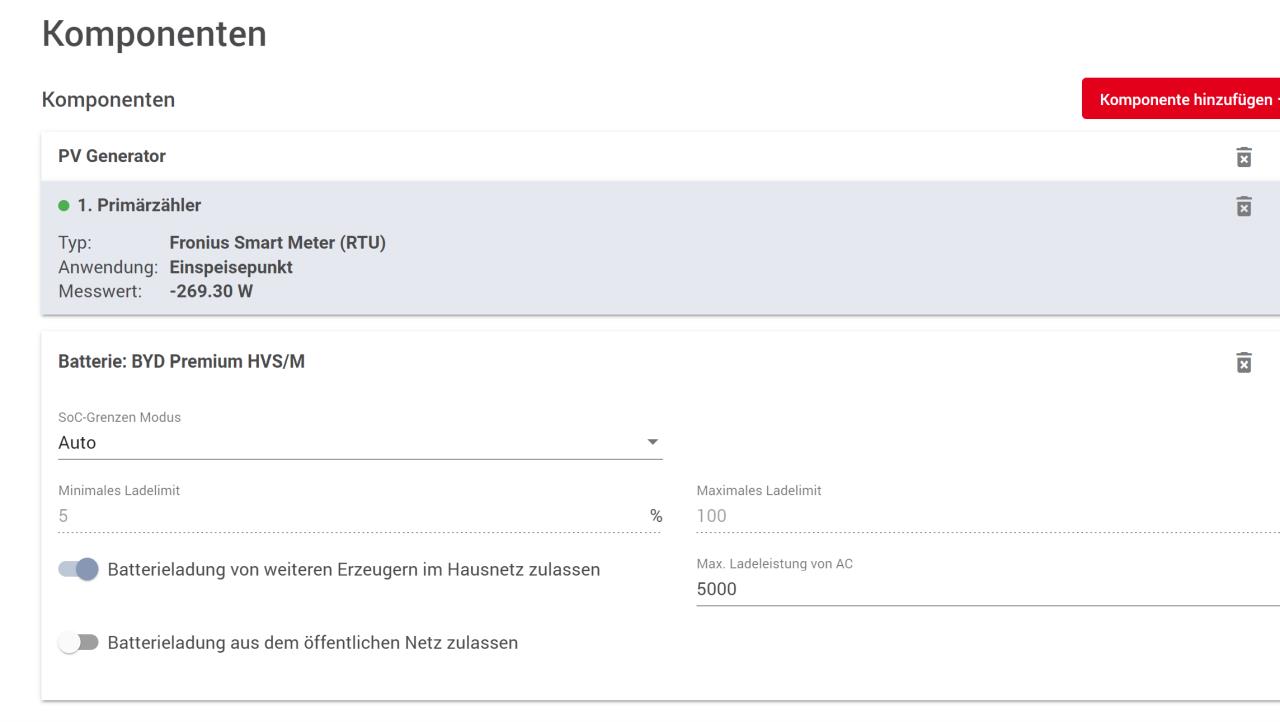Open the SoC-Grenzen Modus dropdown
Image resolution: width=1280 pixels, height=722 pixels.
point(360,442)
